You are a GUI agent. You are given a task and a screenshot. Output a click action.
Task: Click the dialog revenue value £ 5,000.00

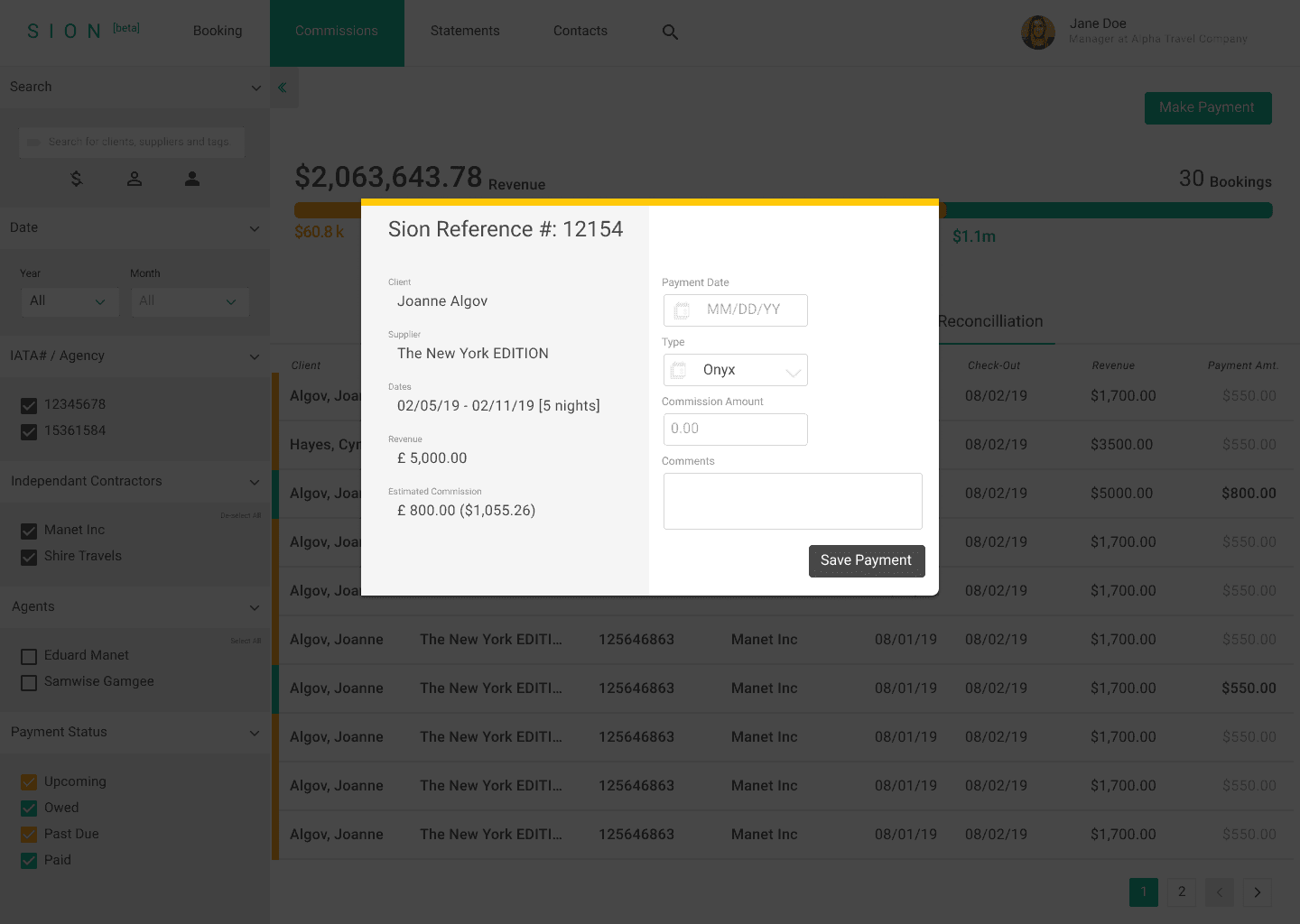pyautogui.click(x=432, y=458)
